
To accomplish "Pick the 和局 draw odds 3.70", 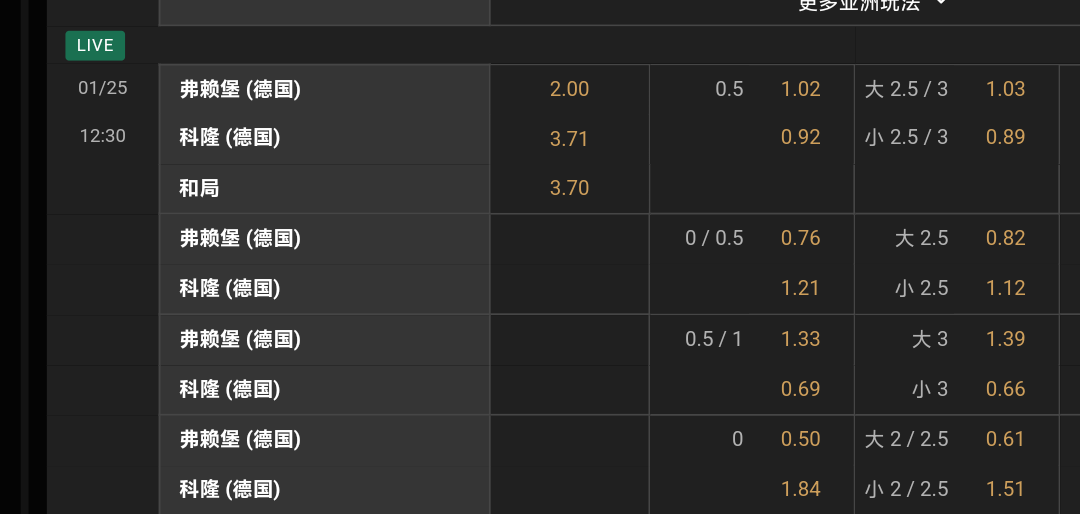I will pos(569,188).
